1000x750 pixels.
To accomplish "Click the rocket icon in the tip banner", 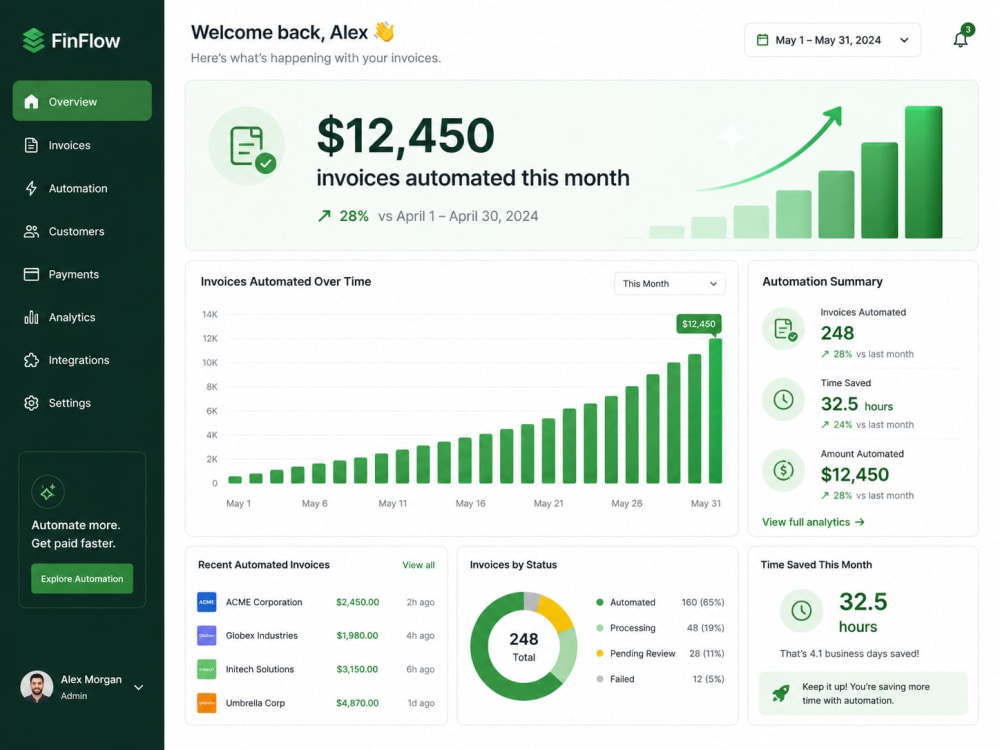I will coord(781,693).
